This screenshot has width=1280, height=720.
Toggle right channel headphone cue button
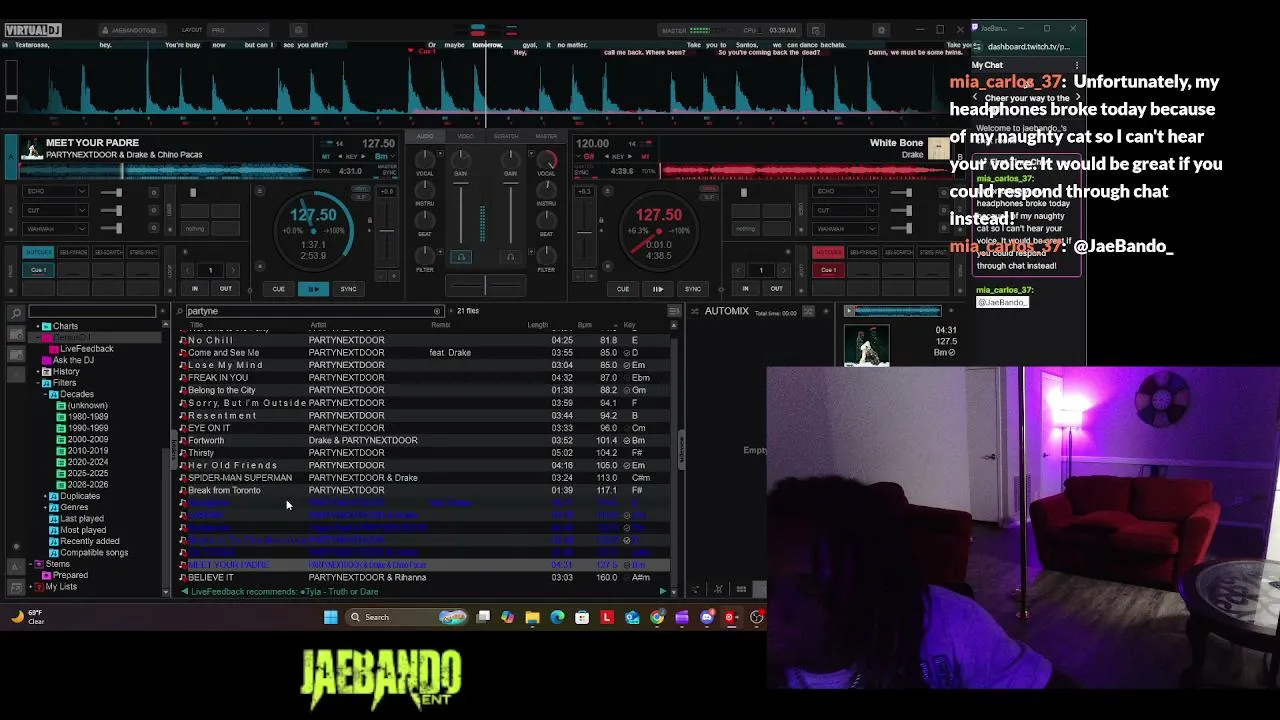(510, 257)
